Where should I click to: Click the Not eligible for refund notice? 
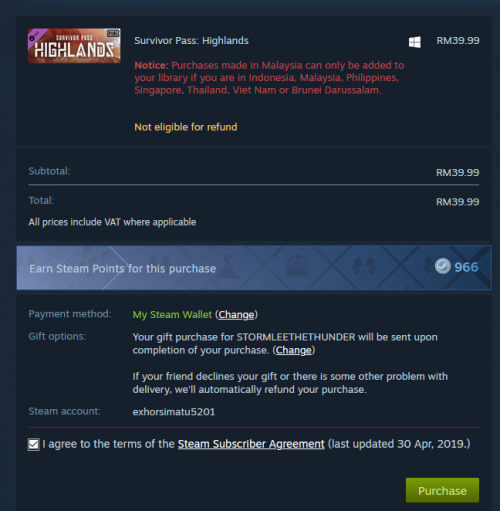186,127
